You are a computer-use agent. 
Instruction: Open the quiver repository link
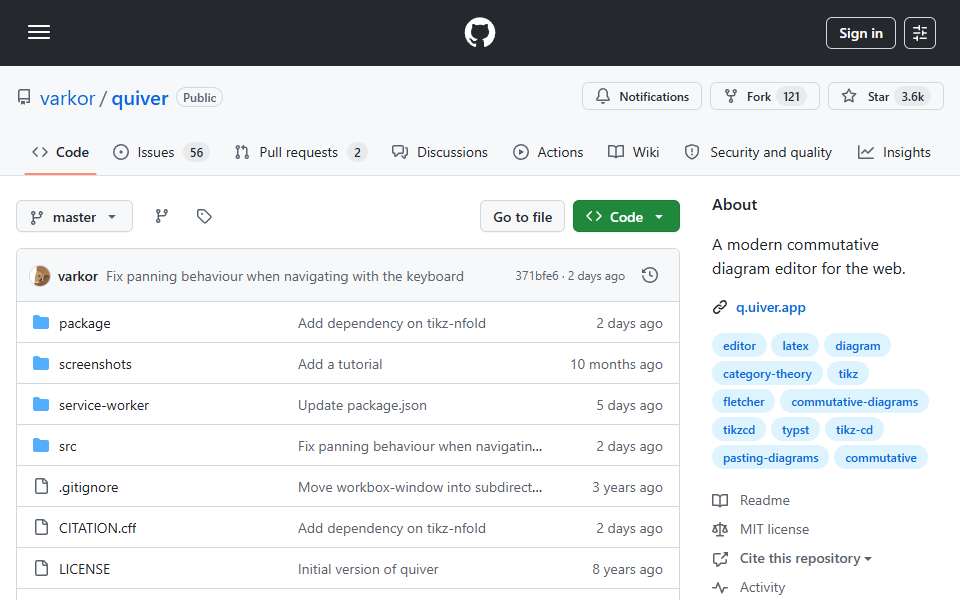tap(140, 98)
